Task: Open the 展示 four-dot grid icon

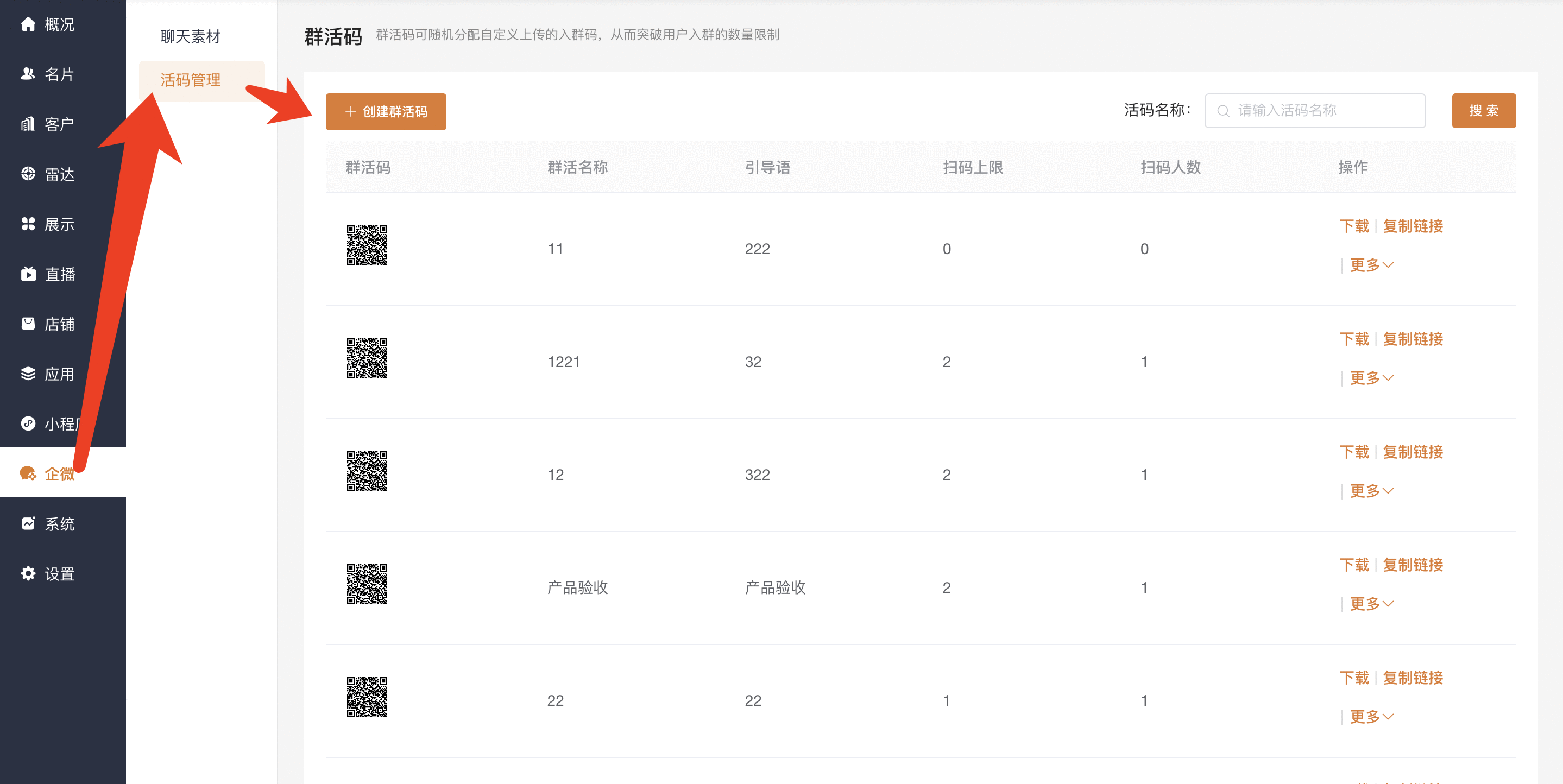Action: click(28, 224)
